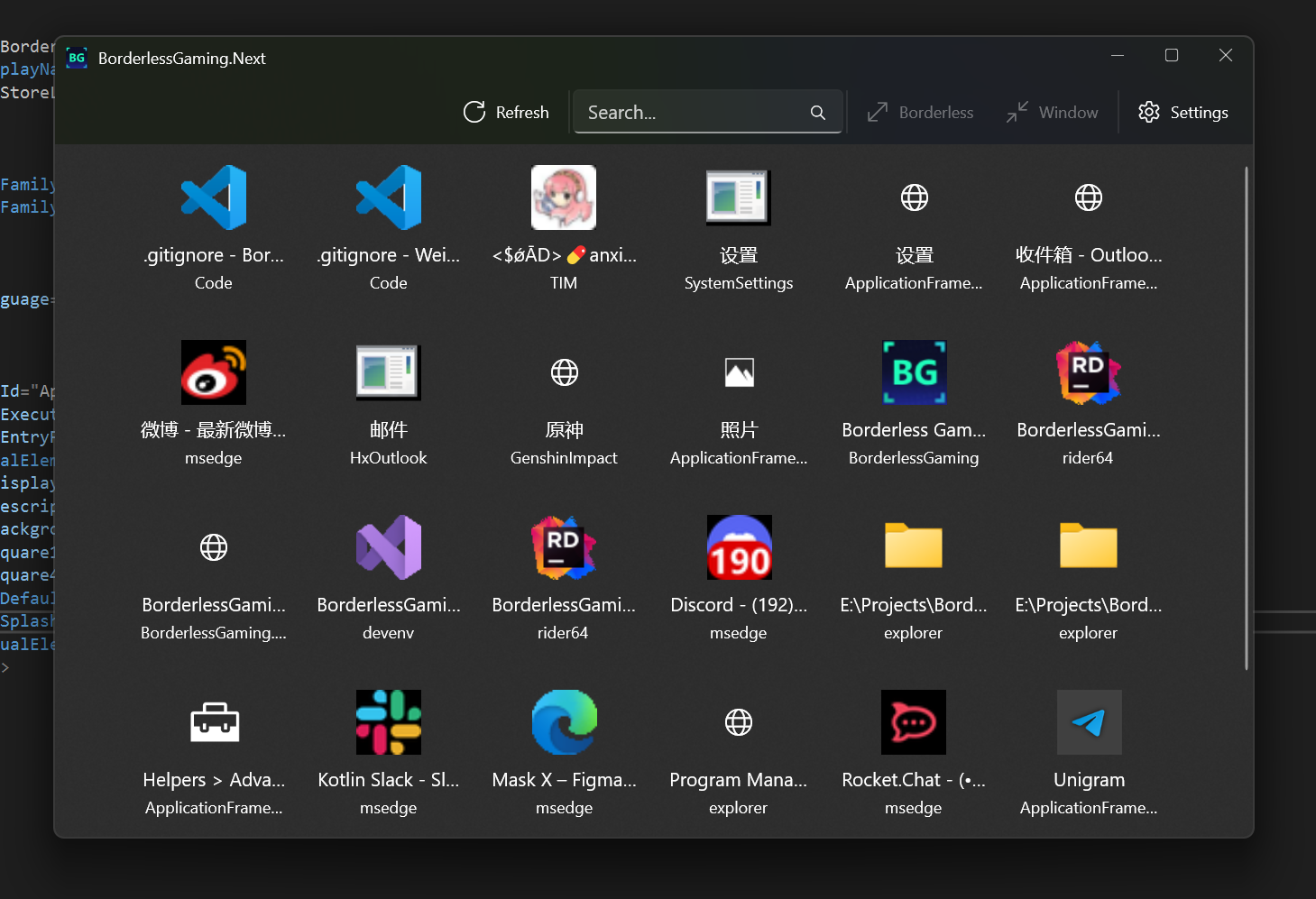1316x899 pixels.
Task: Click the 'Kotlin Slack - Sl...' title text
Action: pos(389,780)
